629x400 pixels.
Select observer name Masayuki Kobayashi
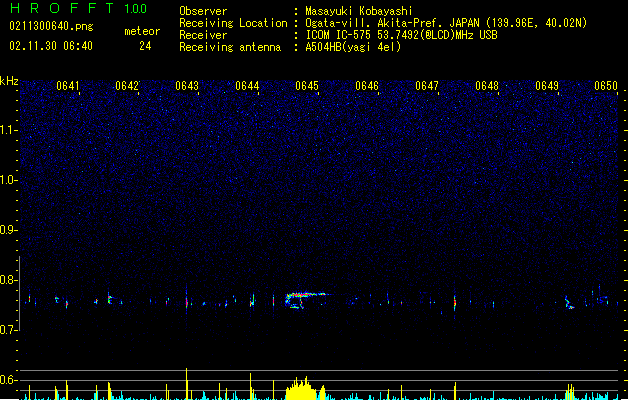click(359, 11)
